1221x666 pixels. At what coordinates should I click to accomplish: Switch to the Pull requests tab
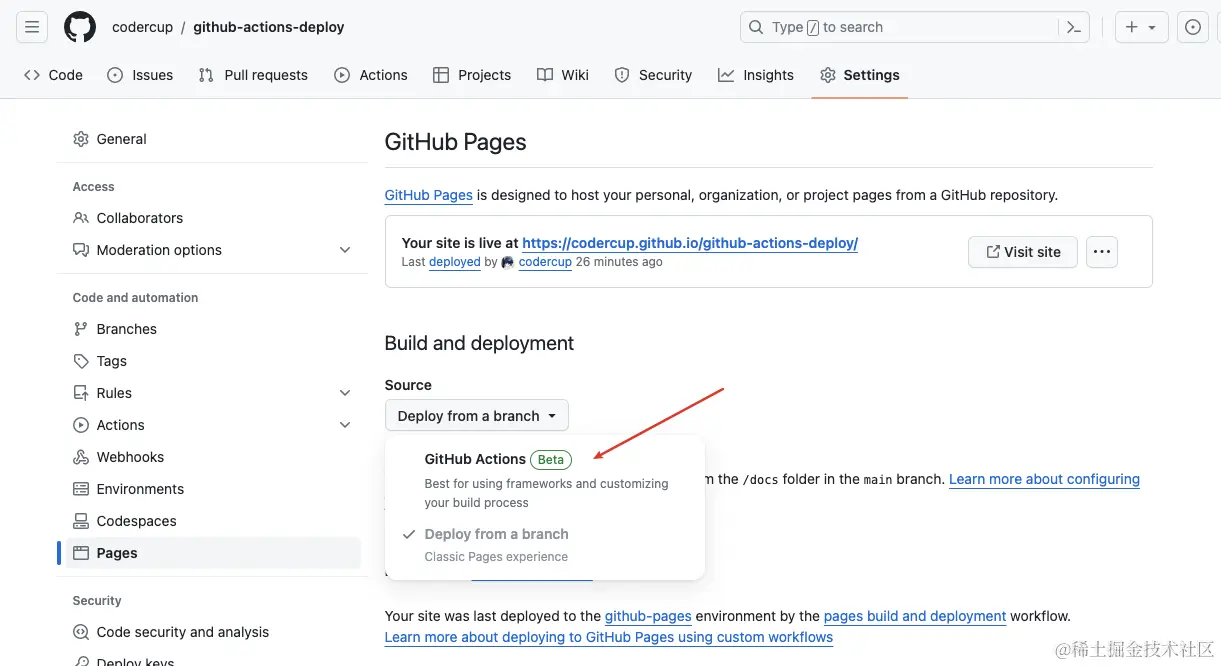tap(253, 75)
